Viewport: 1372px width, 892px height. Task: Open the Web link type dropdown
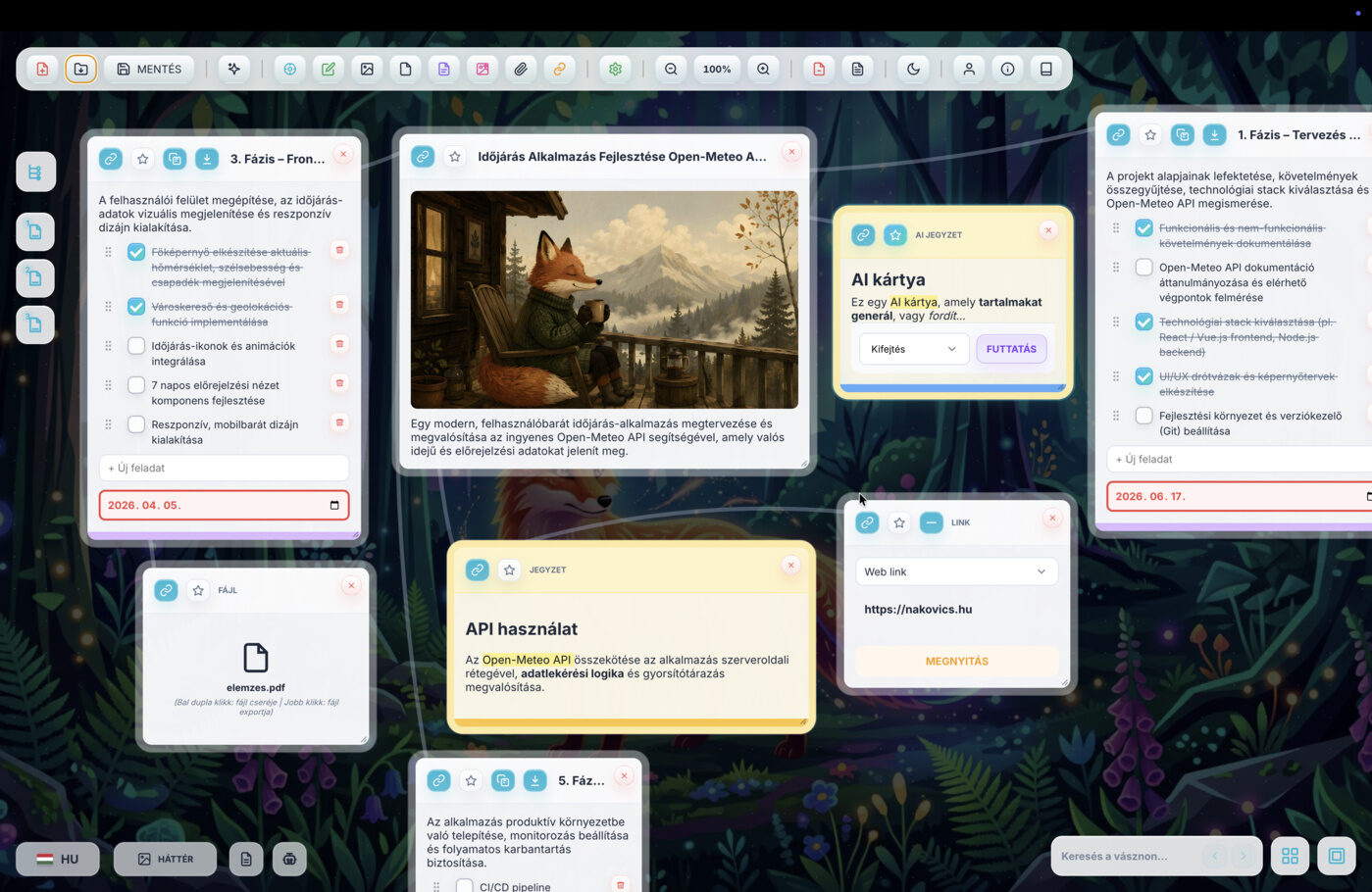pyautogui.click(x=956, y=571)
